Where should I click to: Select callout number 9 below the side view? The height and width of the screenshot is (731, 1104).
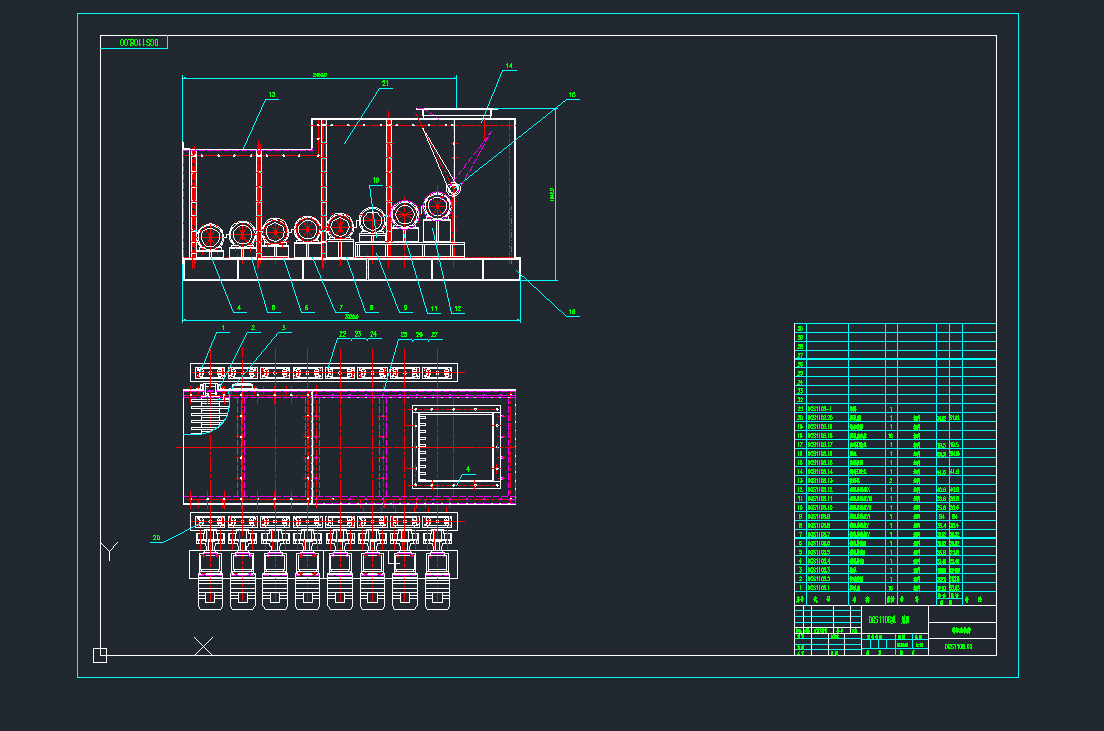405,308
